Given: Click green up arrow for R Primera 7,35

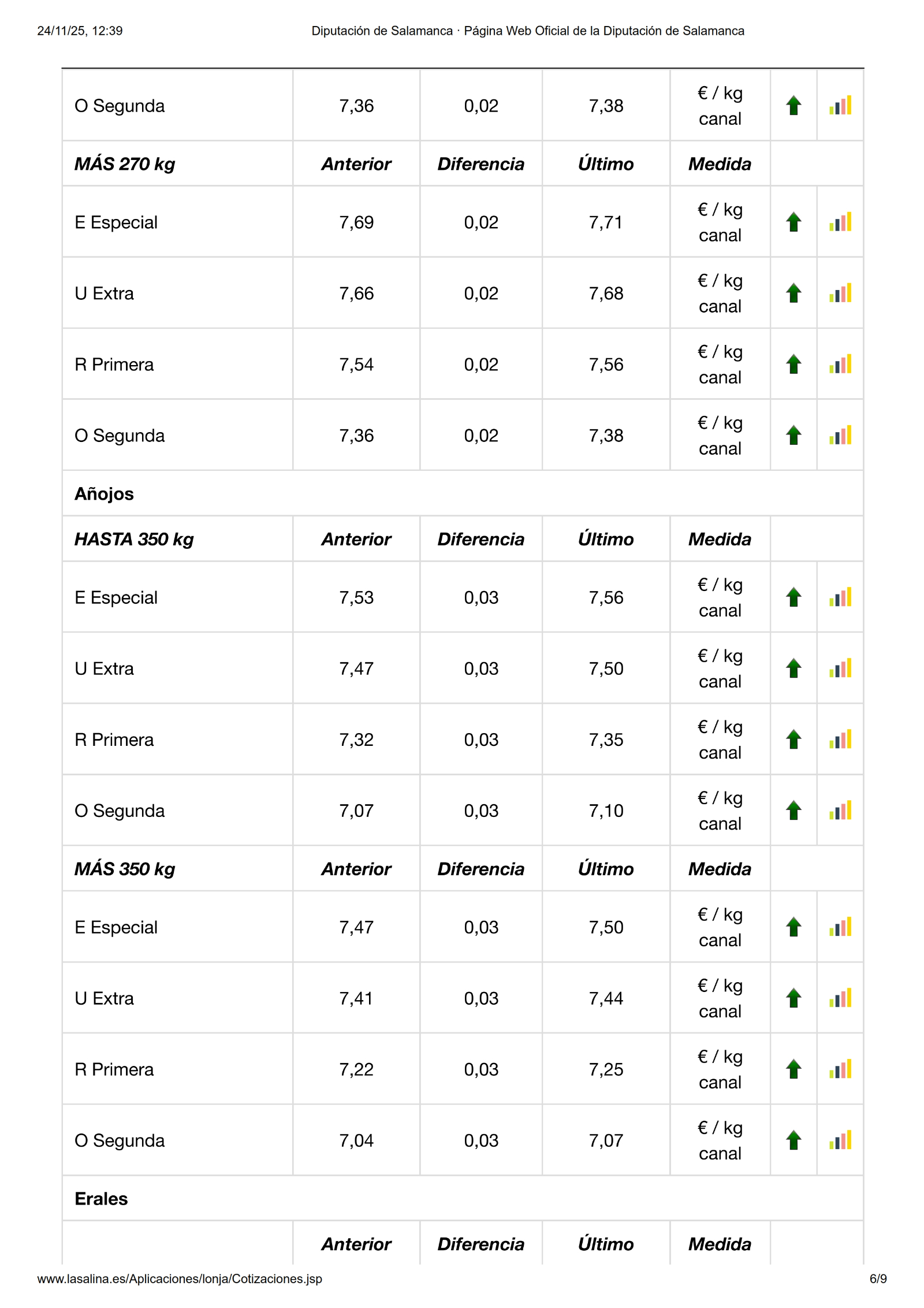Looking at the screenshot, I should (x=793, y=739).
